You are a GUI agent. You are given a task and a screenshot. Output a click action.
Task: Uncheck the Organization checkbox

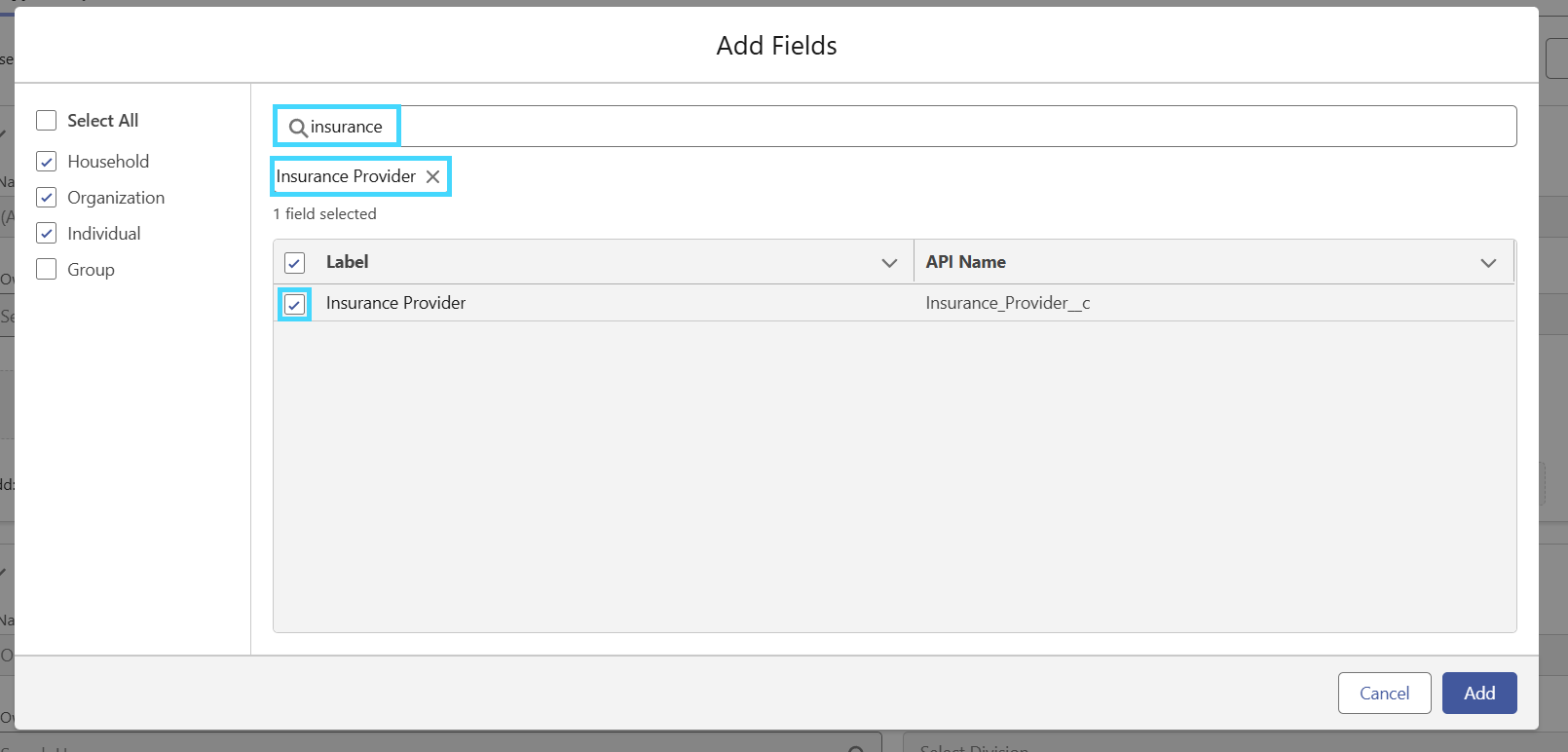click(46, 197)
